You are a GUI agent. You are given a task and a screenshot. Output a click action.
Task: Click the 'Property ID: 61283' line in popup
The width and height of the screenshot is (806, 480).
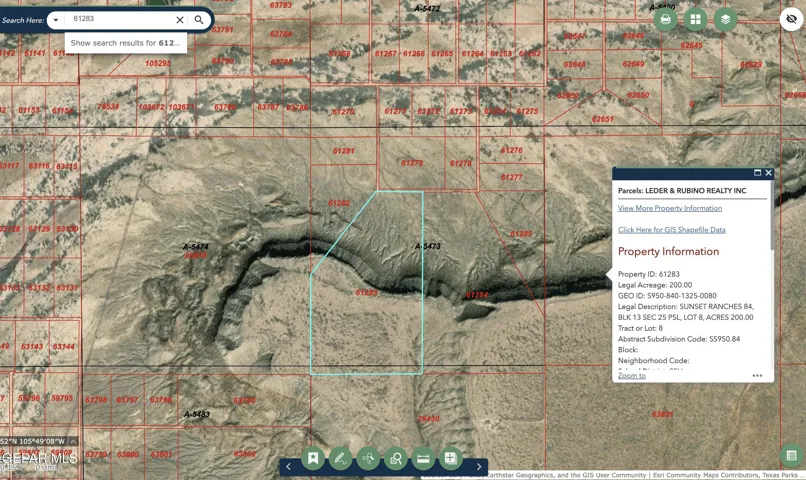pos(648,274)
